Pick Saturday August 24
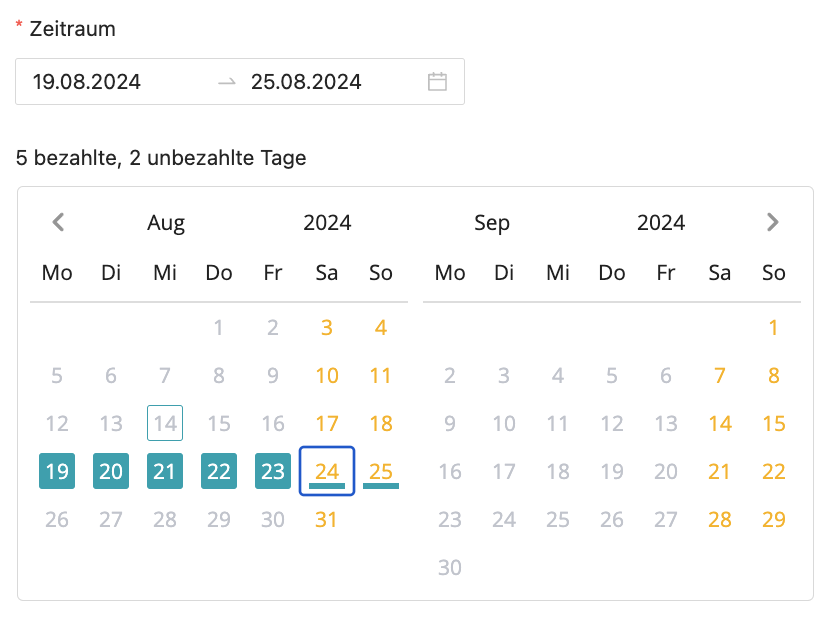This screenshot has height=637, width=835. (327, 471)
